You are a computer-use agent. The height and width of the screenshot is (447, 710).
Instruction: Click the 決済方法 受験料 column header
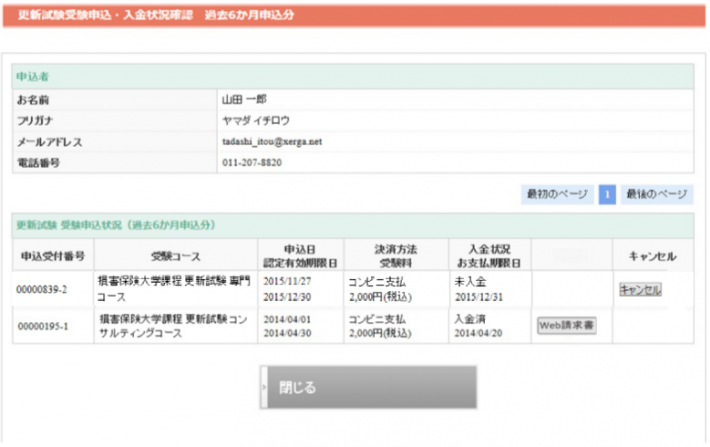[x=392, y=254]
